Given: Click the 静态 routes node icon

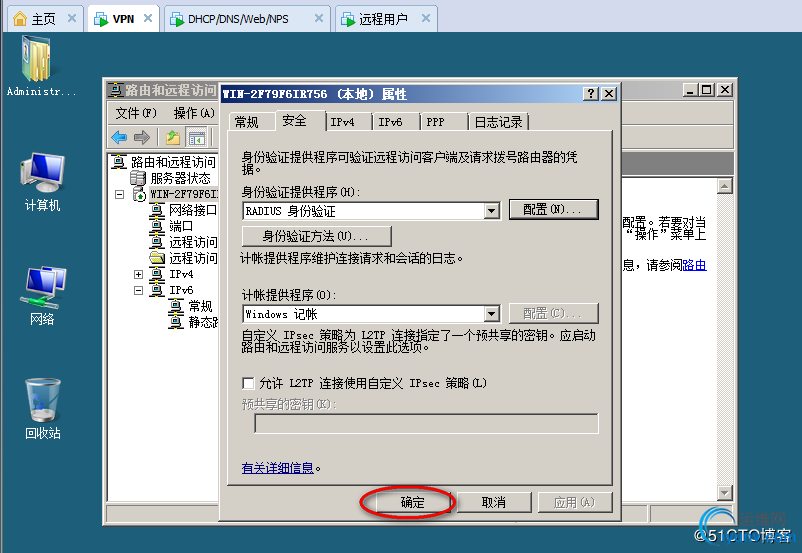Looking at the screenshot, I should 176,322.
